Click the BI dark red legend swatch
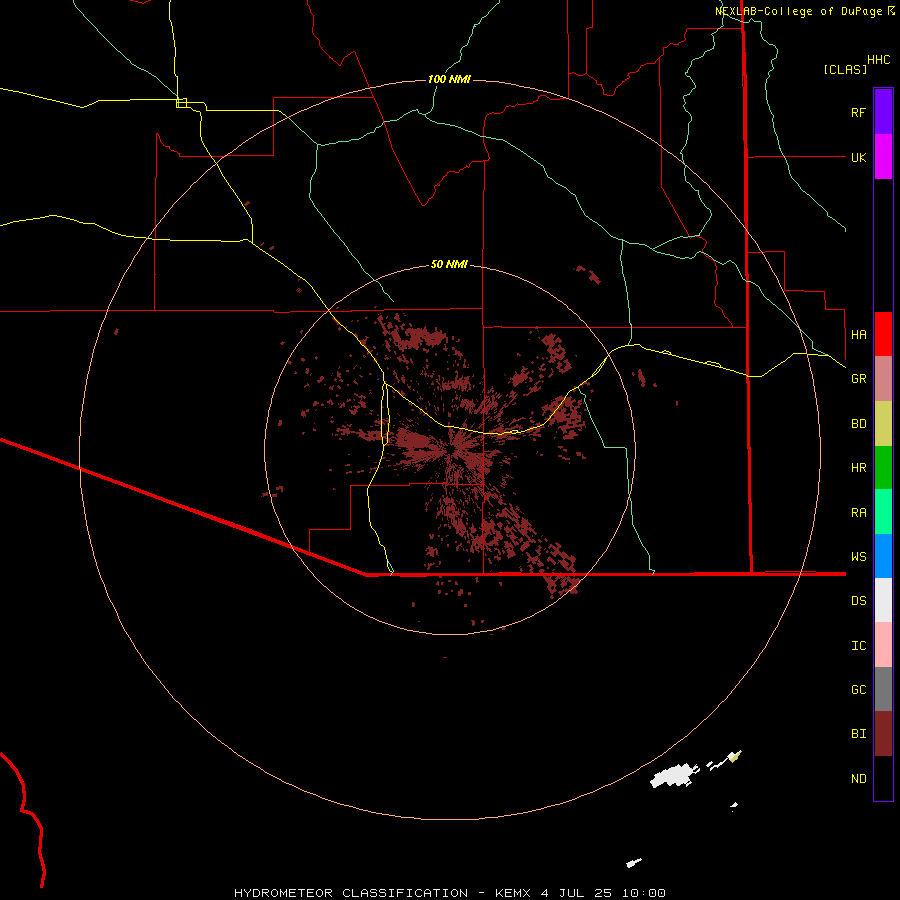The height and width of the screenshot is (900, 900). pos(883,734)
